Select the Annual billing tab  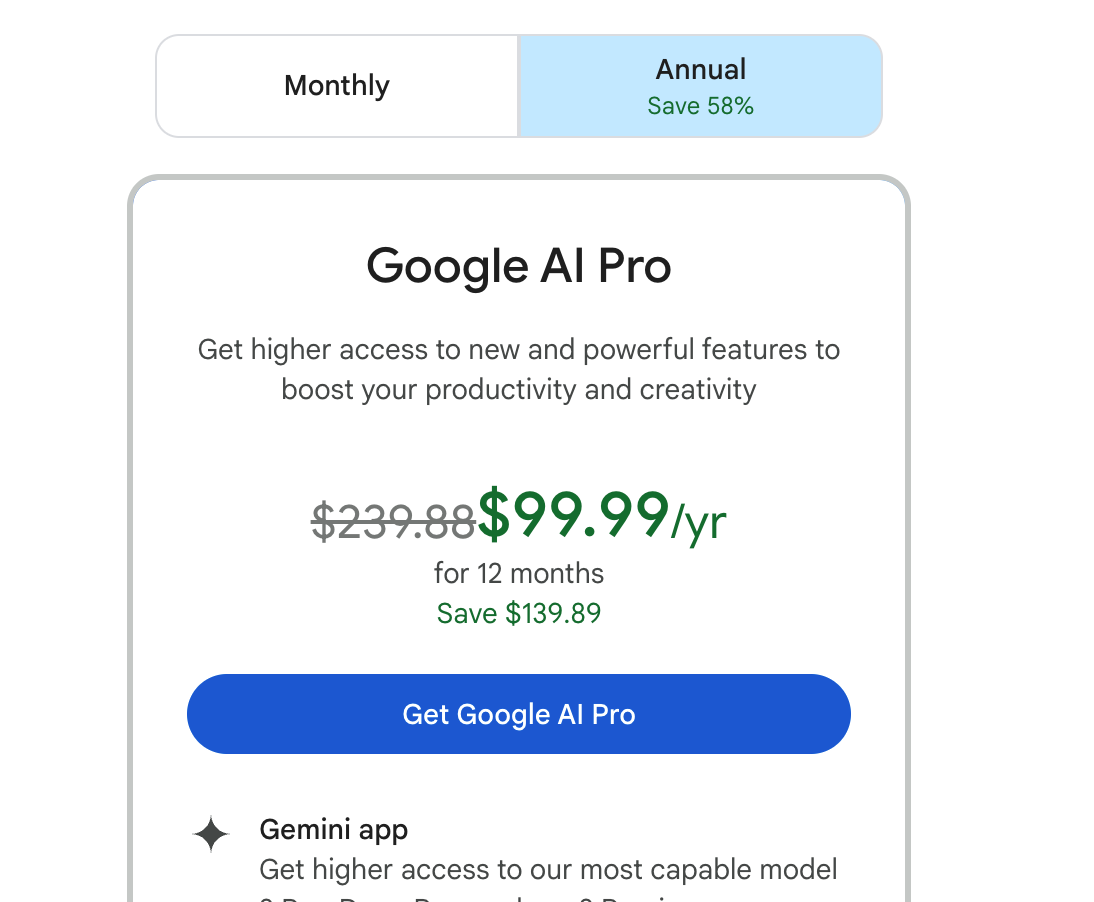click(700, 86)
